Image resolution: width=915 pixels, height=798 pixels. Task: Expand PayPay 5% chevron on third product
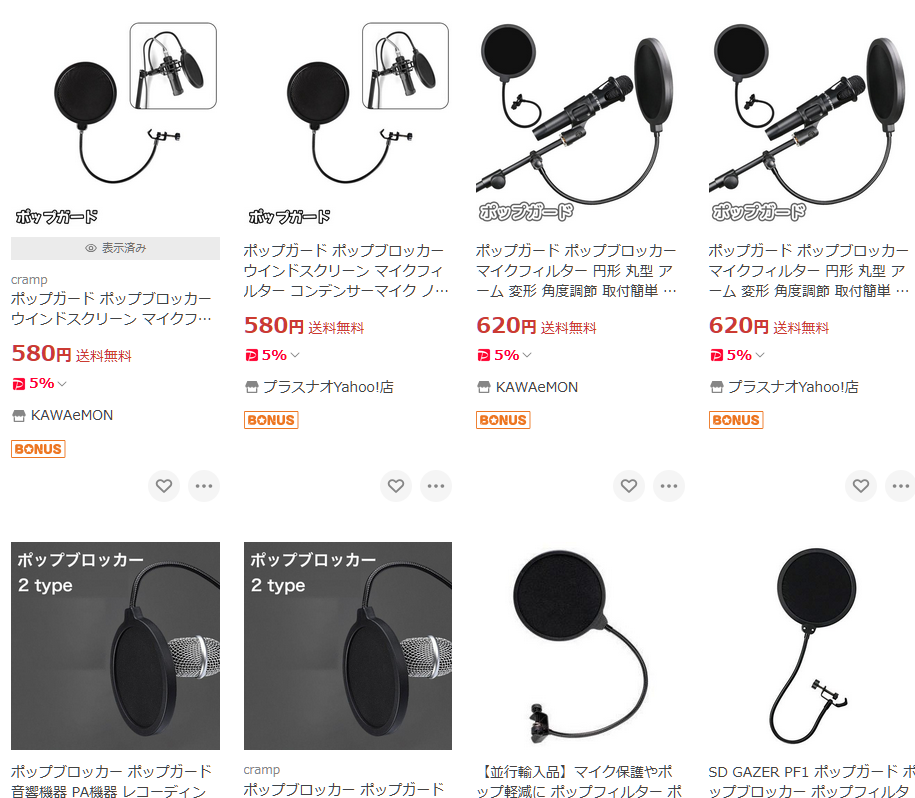pos(527,355)
